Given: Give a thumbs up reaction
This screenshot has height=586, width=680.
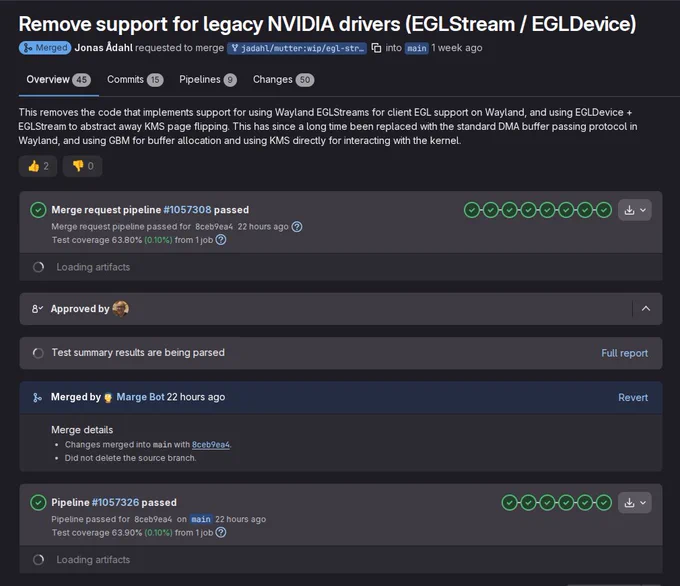Looking at the screenshot, I should click(38, 166).
